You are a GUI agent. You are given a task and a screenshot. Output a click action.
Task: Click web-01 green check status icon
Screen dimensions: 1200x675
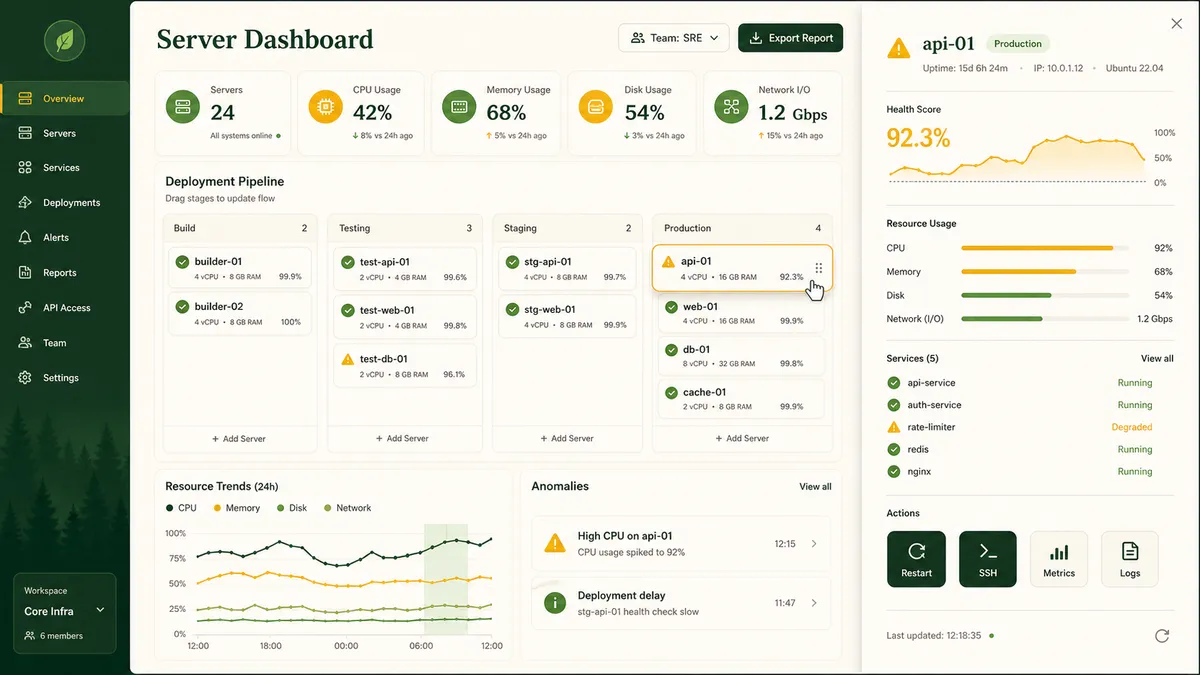[671, 307]
